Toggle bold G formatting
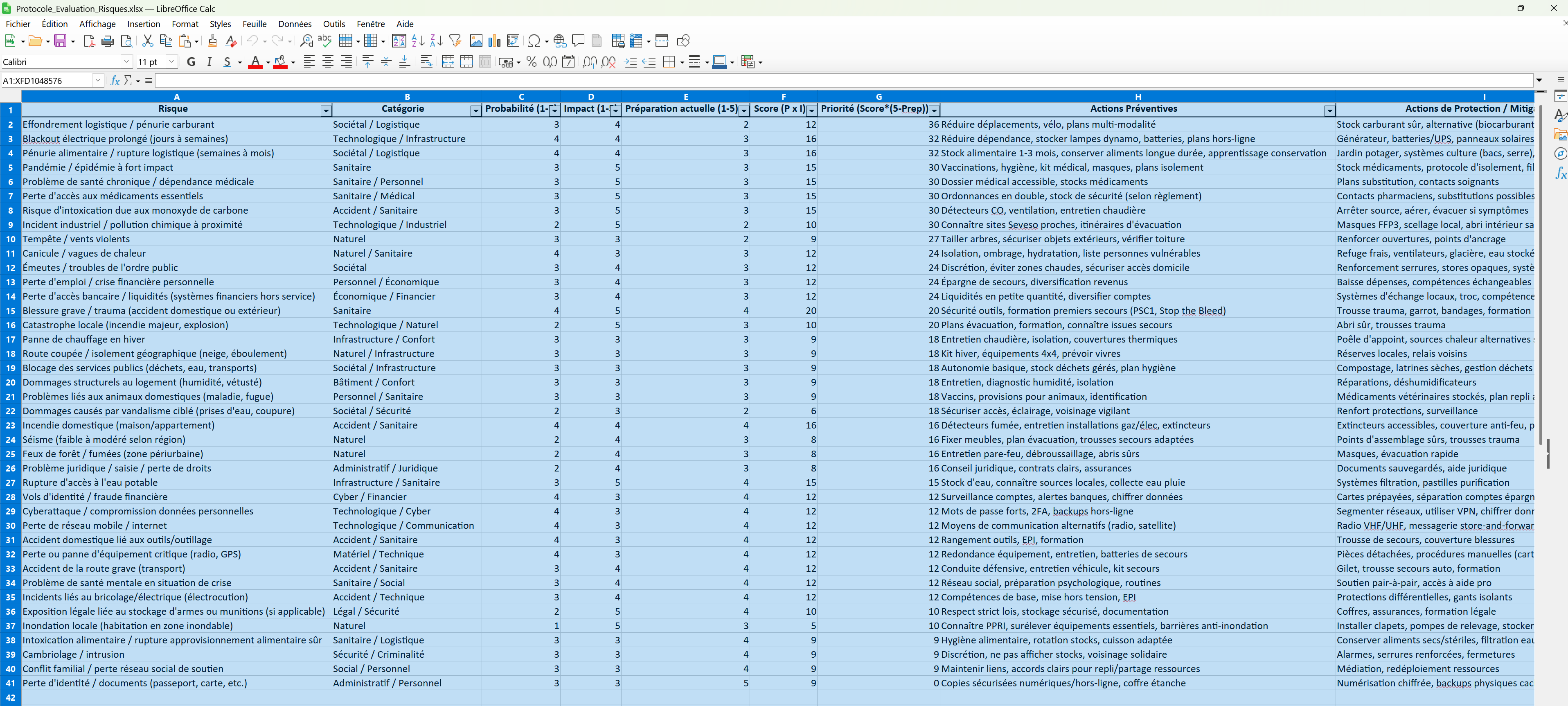 click(191, 61)
